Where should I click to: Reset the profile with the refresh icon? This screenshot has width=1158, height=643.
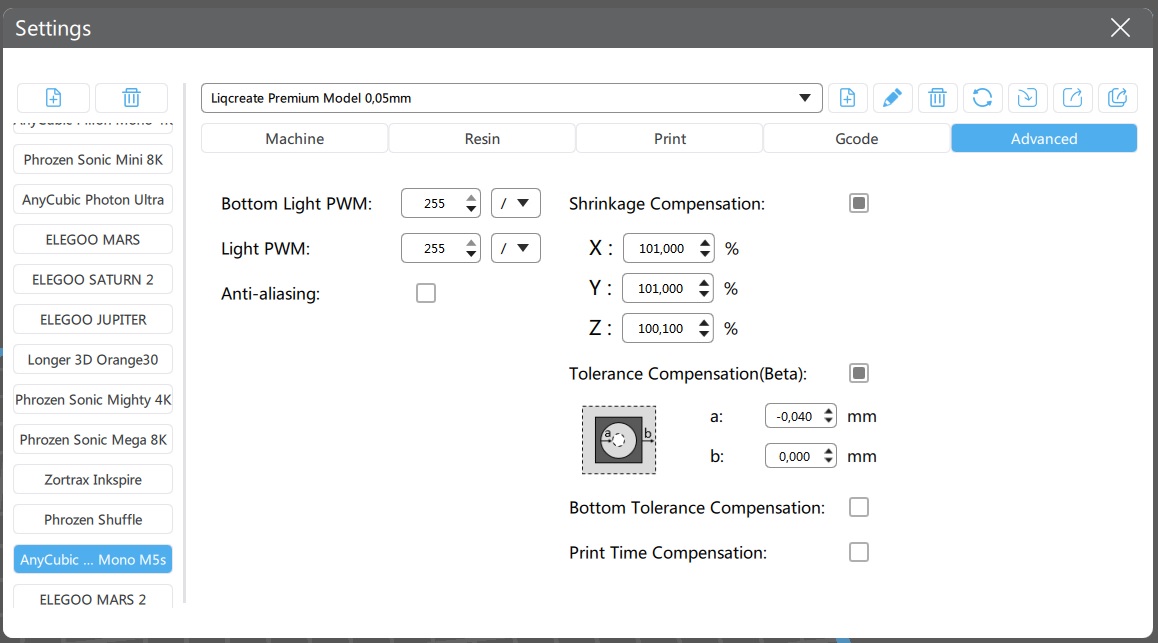pos(982,97)
